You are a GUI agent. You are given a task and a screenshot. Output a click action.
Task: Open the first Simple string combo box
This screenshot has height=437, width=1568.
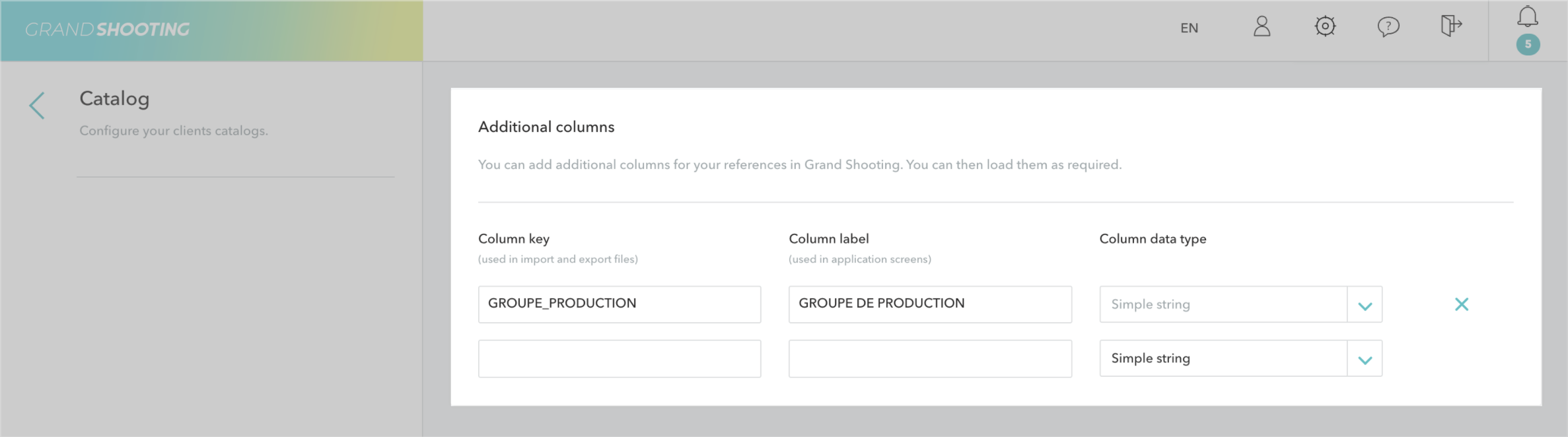[x=1223, y=304]
